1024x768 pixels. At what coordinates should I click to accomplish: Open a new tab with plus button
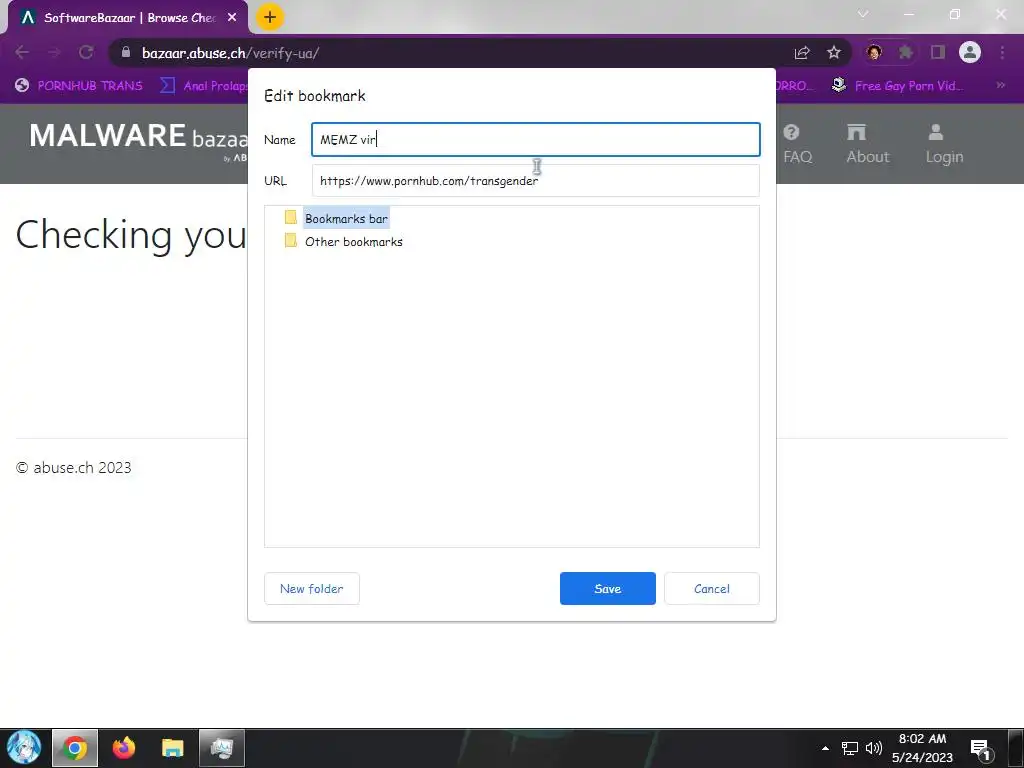pos(270,17)
